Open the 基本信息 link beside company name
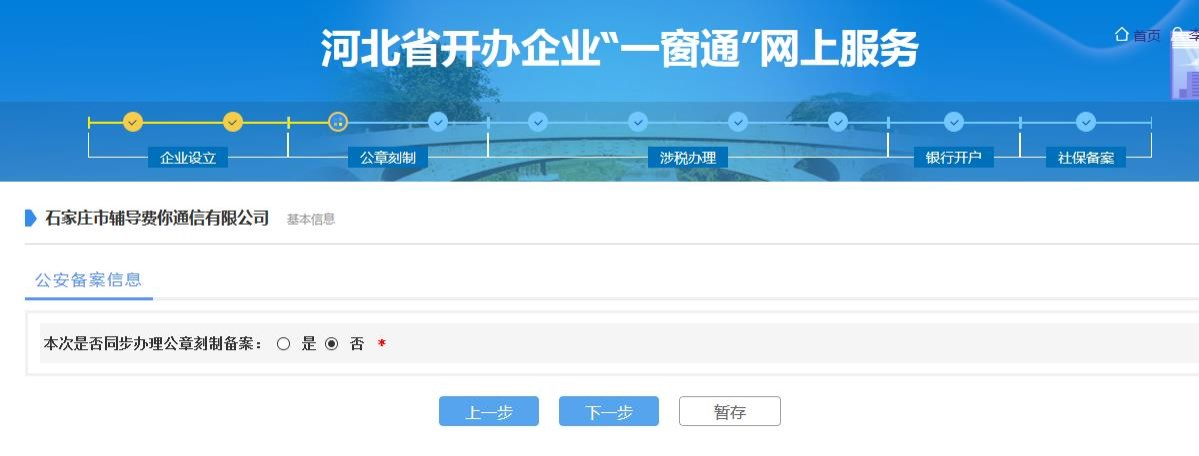Image resolution: width=1199 pixels, height=456 pixels. [x=310, y=219]
